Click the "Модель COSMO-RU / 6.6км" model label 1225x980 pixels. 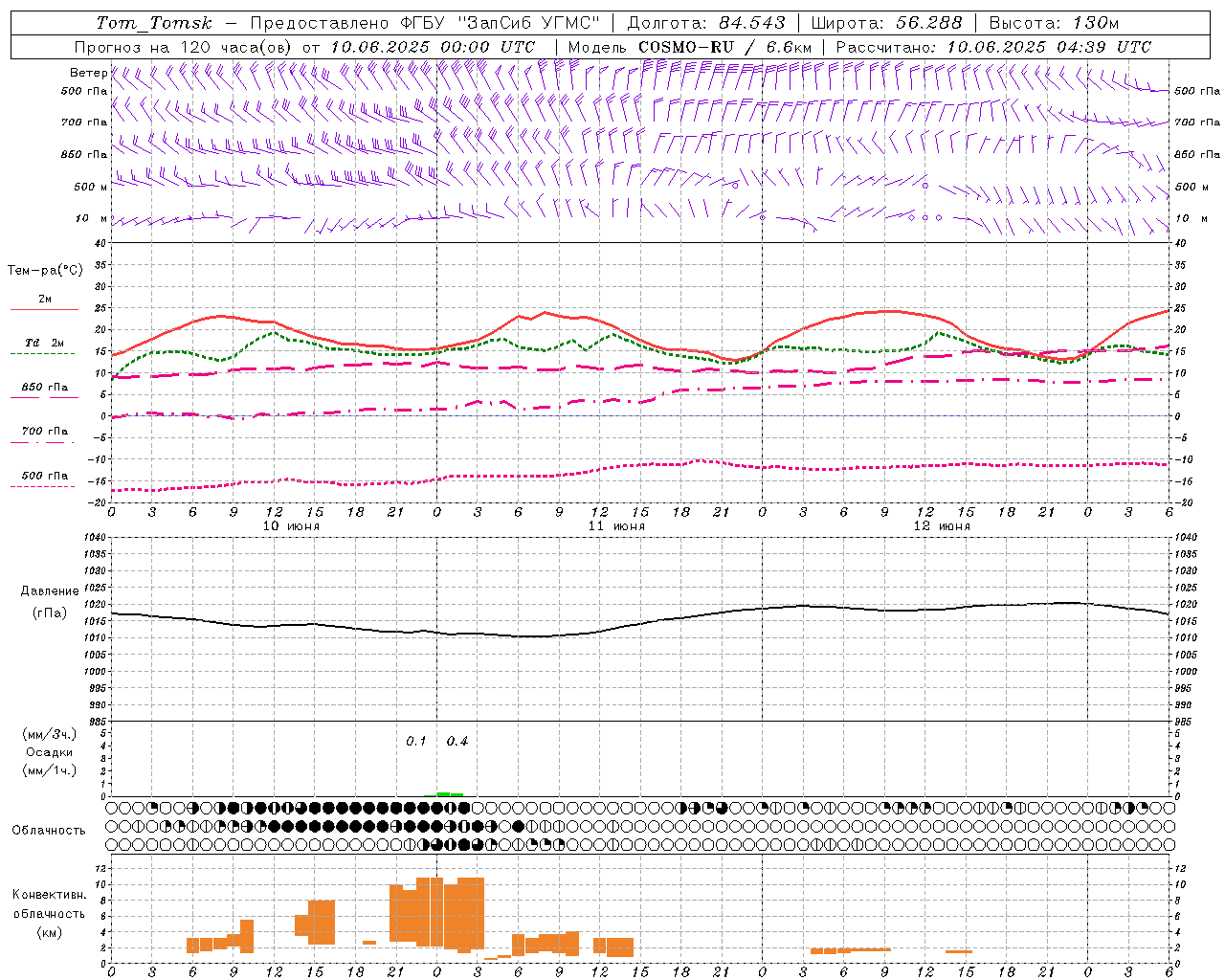689,47
